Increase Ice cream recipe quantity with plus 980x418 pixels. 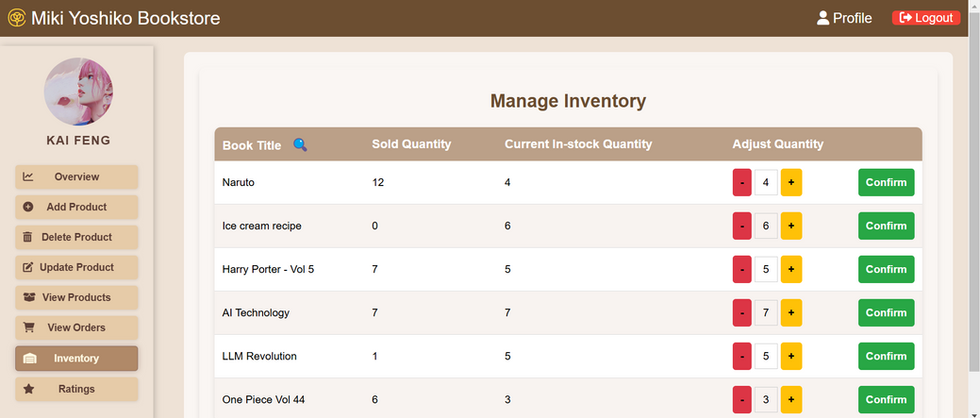point(791,226)
